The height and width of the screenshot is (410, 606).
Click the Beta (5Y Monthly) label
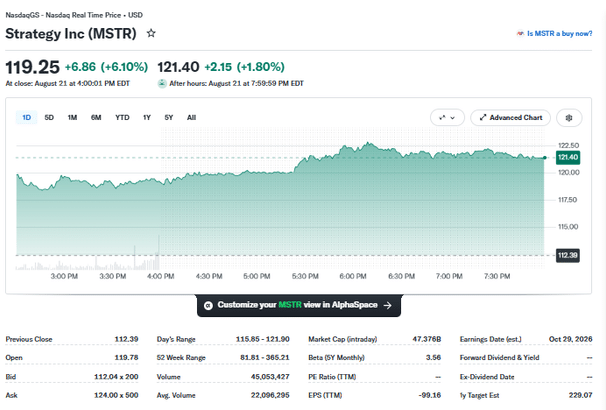tap(337, 358)
